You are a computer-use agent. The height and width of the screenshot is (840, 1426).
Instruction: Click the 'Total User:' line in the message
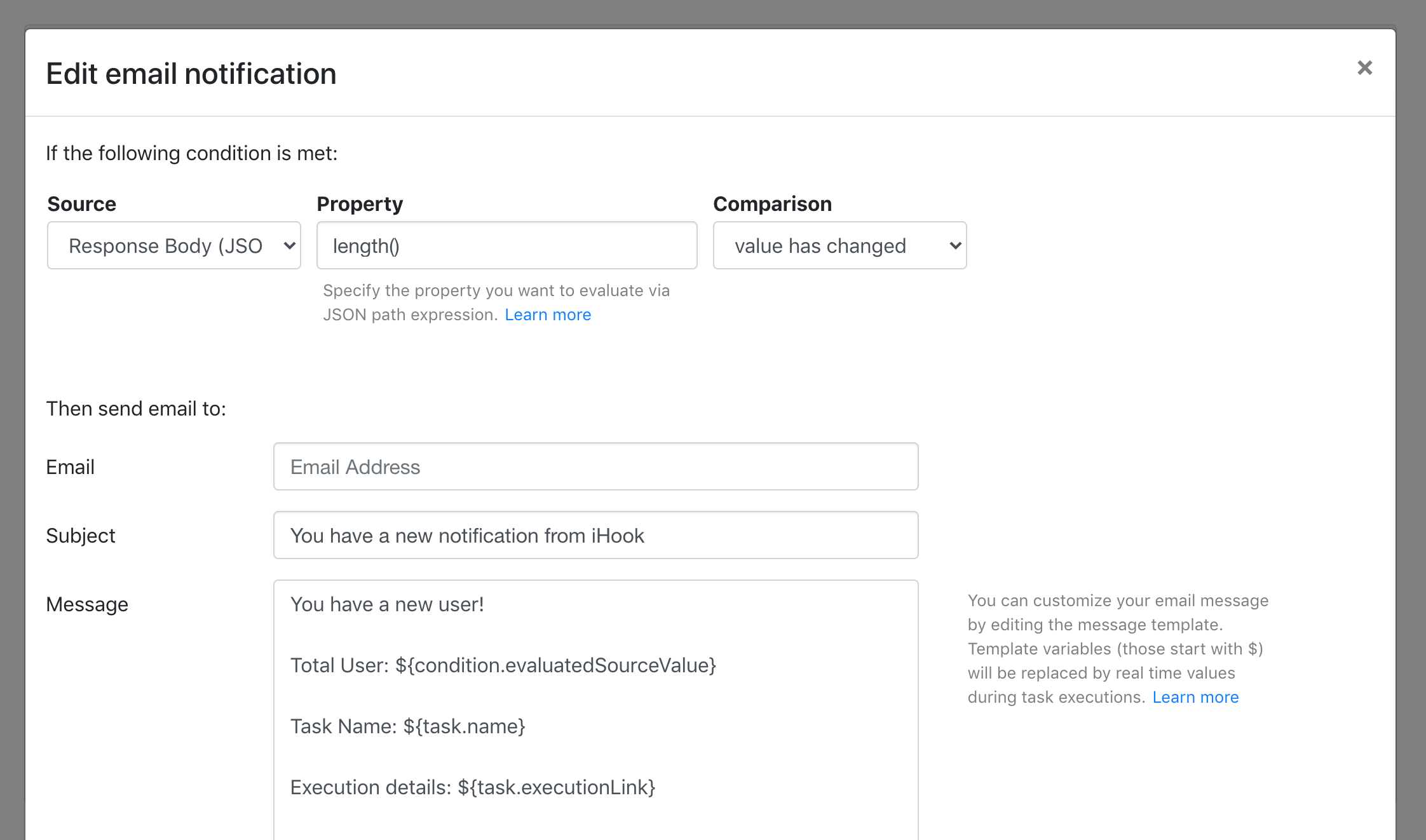503,665
